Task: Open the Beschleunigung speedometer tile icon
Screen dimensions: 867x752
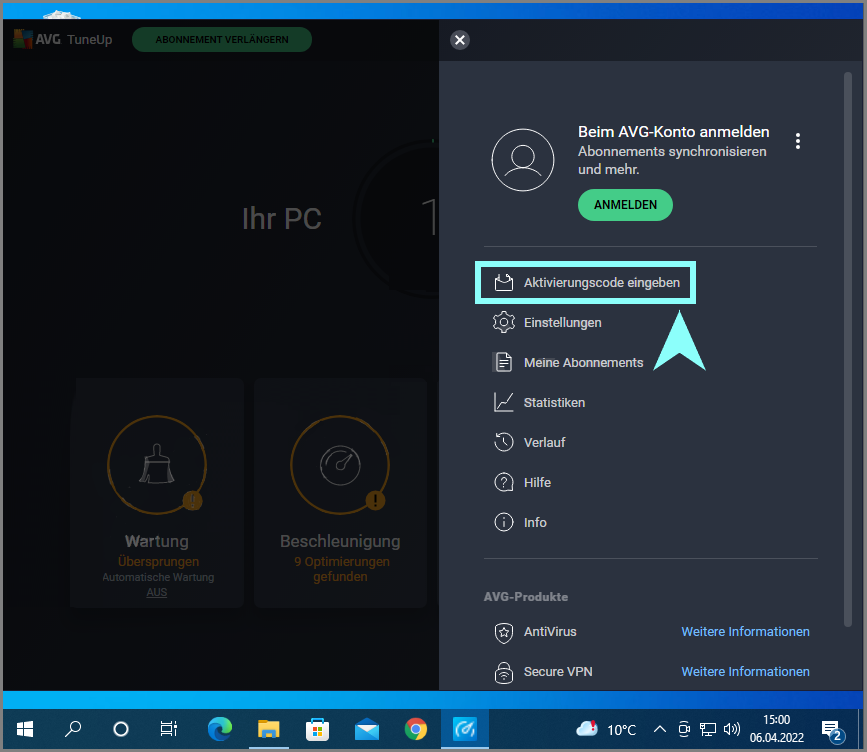Action: click(x=340, y=464)
